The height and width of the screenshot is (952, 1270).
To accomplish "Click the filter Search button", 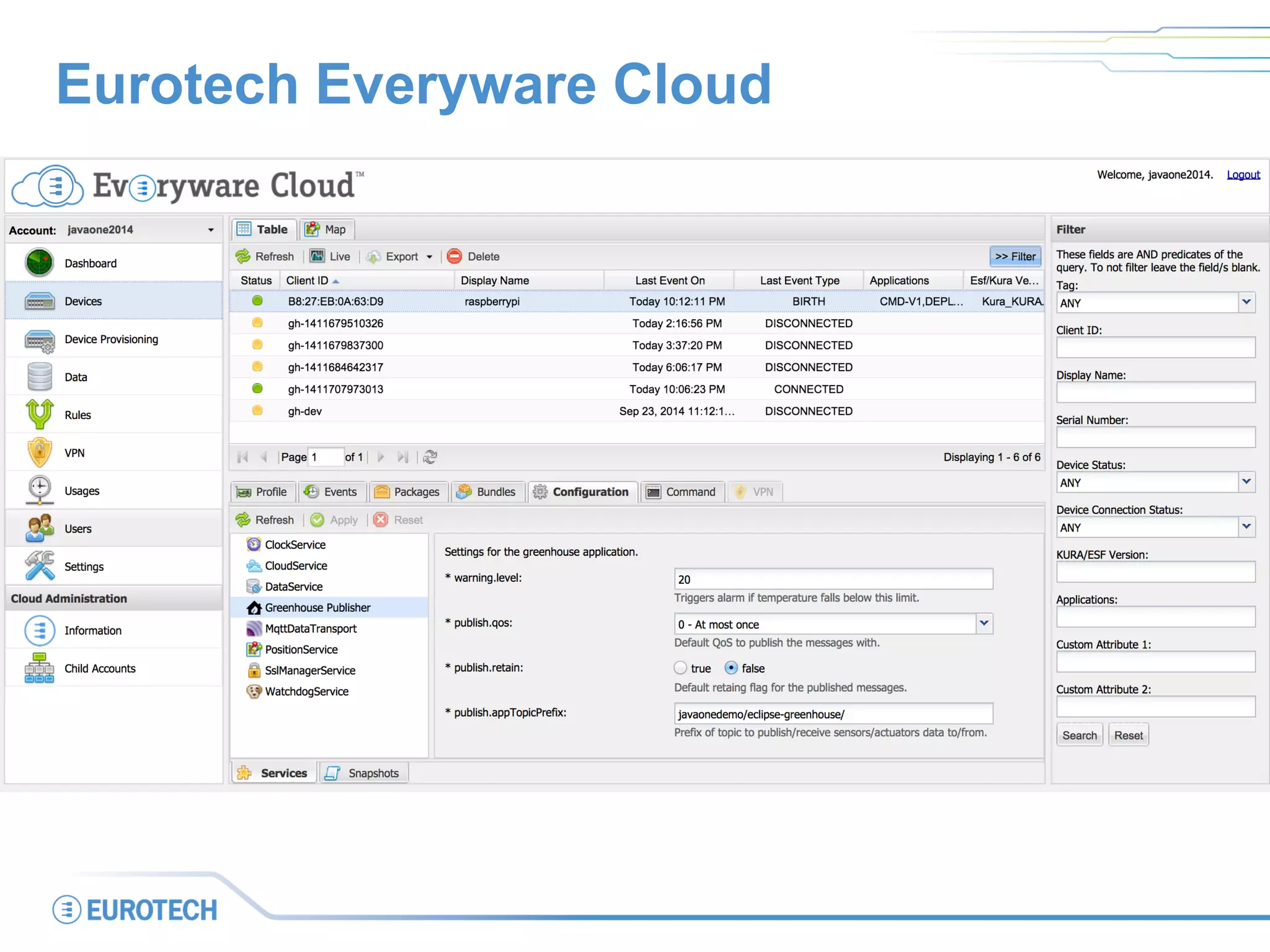I will point(1079,735).
